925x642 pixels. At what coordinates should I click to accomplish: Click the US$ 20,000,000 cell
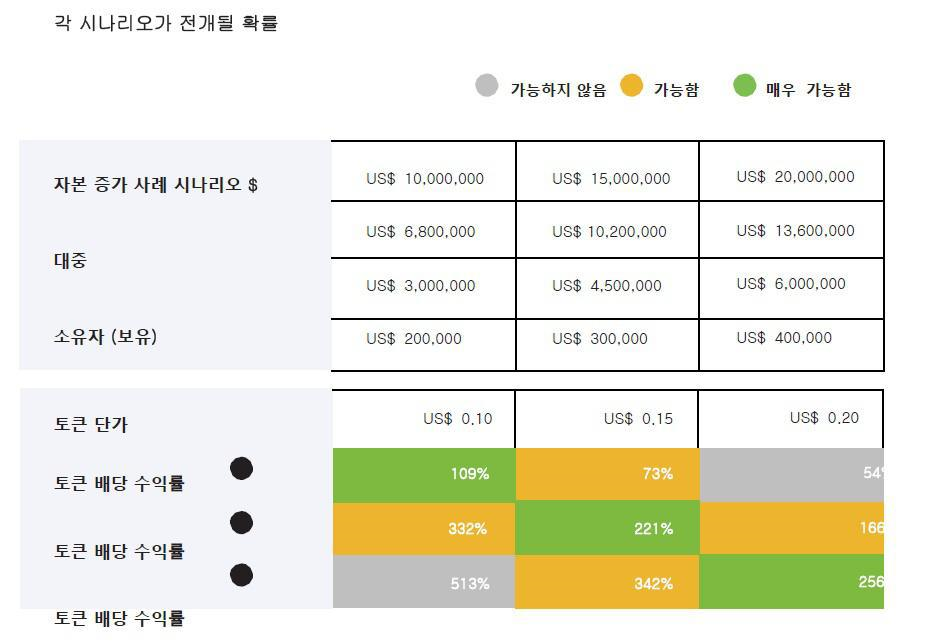(x=791, y=172)
